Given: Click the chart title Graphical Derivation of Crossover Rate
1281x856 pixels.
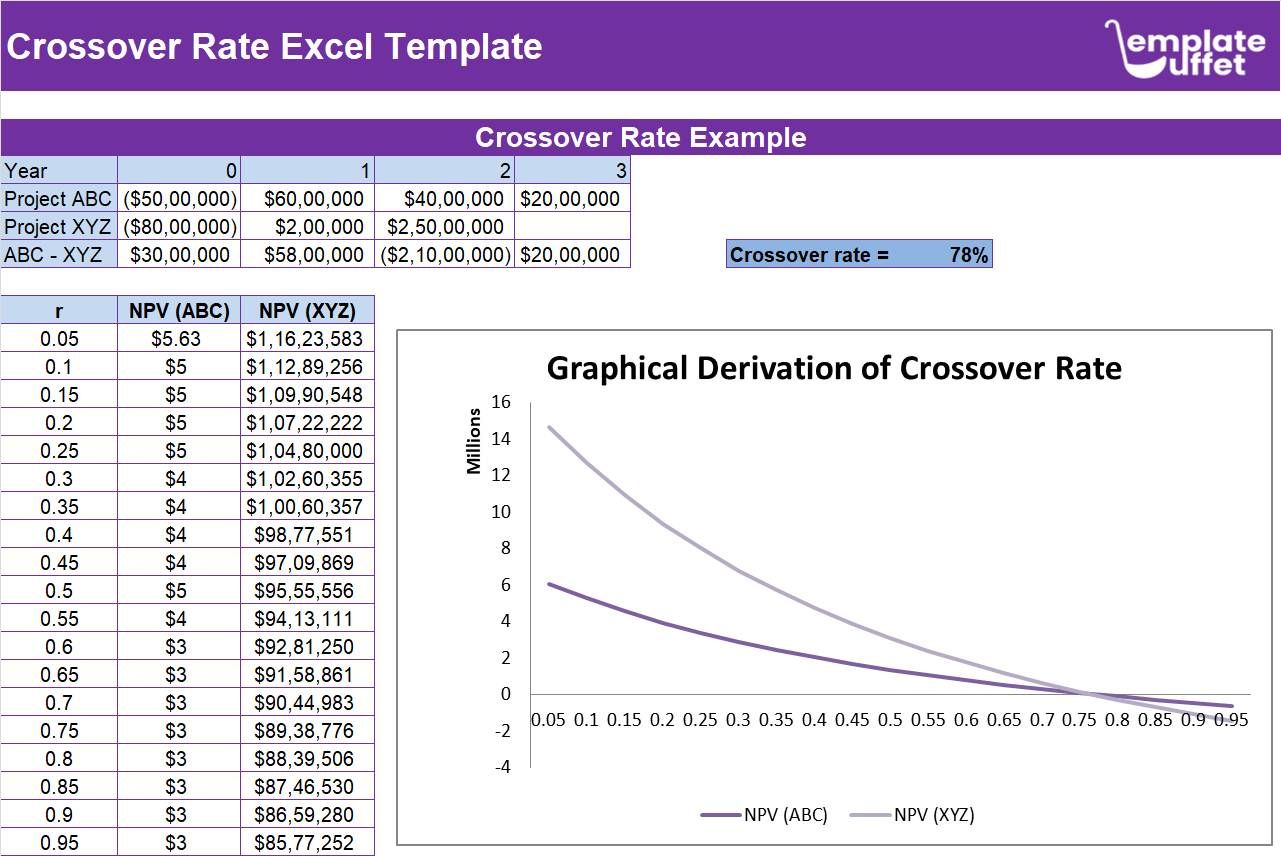Looking at the screenshot, I should [x=835, y=368].
